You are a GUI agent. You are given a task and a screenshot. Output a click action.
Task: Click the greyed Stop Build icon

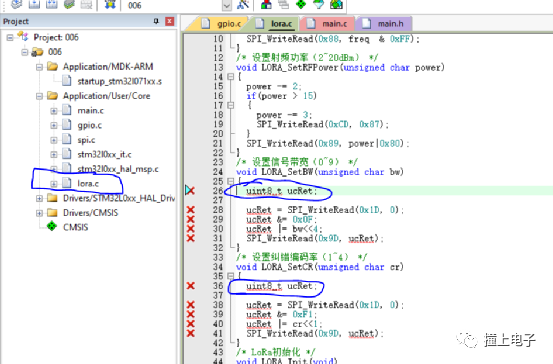[86, 4]
